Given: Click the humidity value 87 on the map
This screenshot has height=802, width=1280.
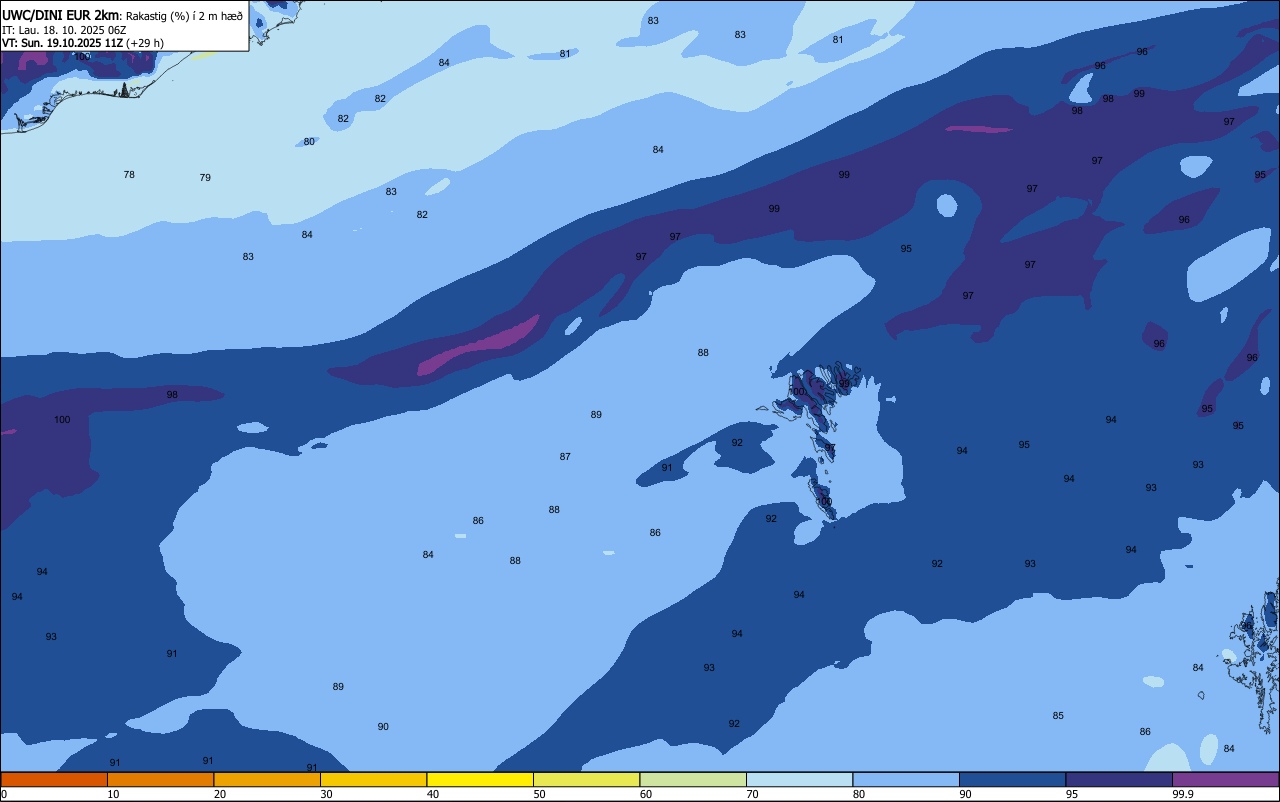Looking at the screenshot, I should (x=565, y=457).
